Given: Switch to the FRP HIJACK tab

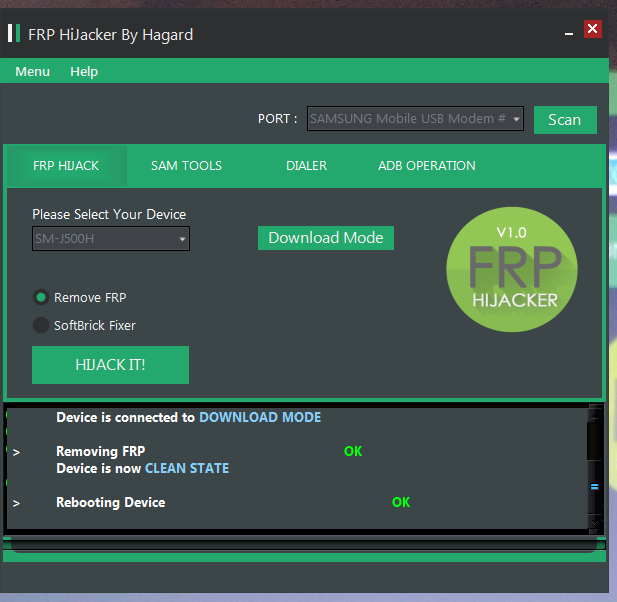Looking at the screenshot, I should (66, 166).
